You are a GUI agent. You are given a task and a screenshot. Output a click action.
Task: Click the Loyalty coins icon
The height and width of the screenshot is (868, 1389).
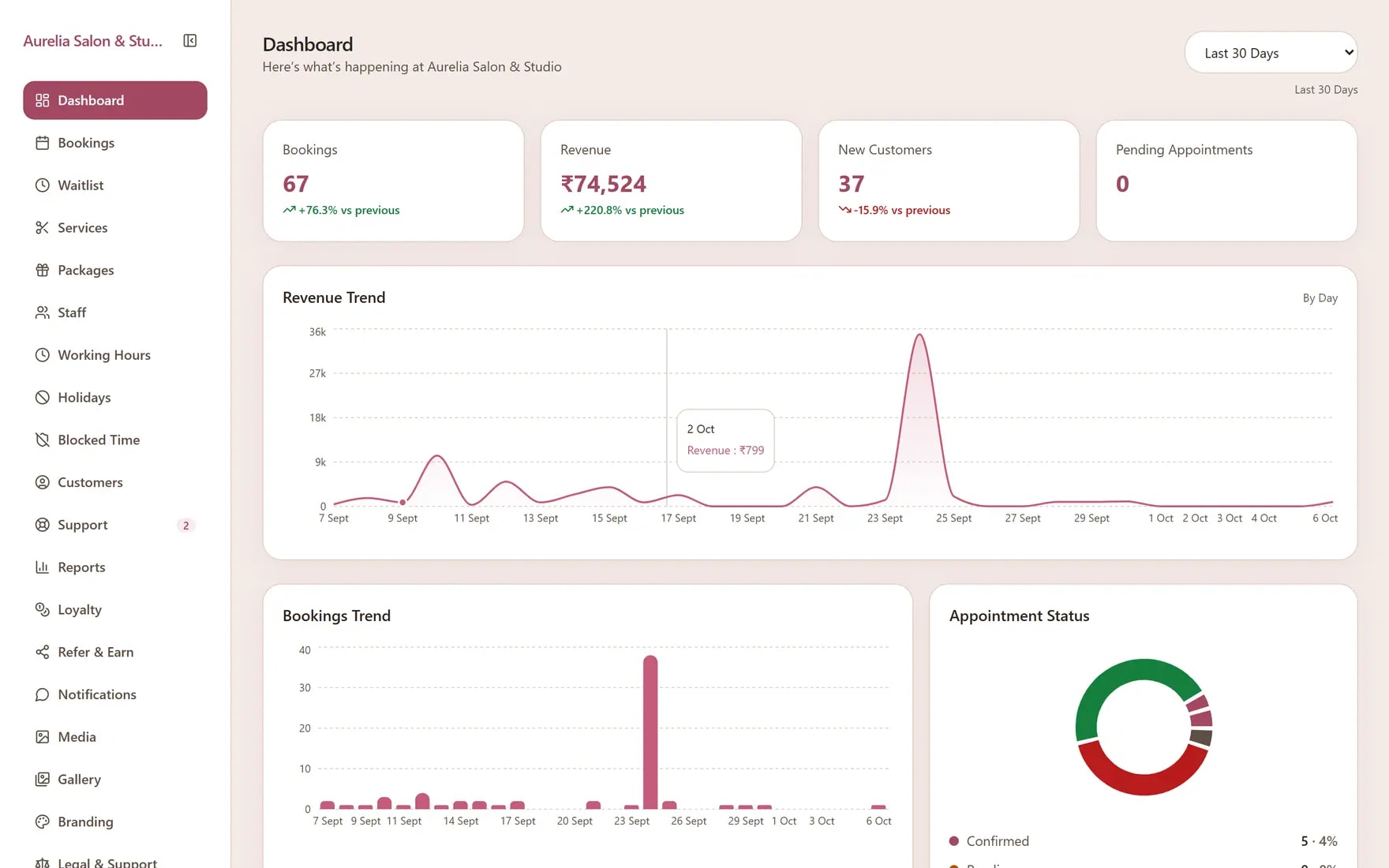pos(43,610)
